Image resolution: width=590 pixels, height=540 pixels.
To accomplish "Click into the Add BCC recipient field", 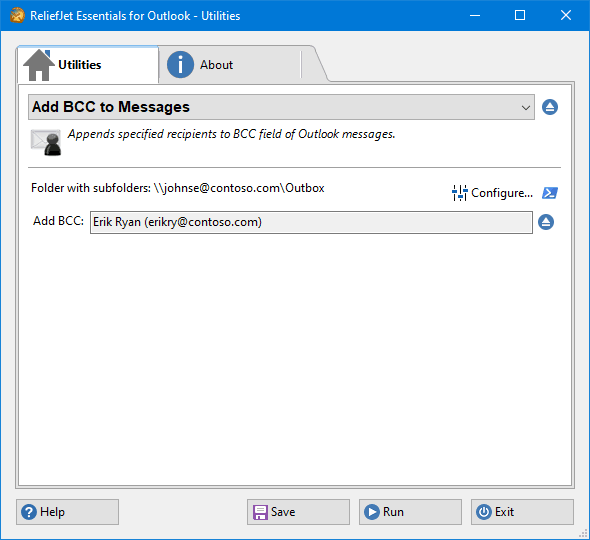I will click(311, 222).
